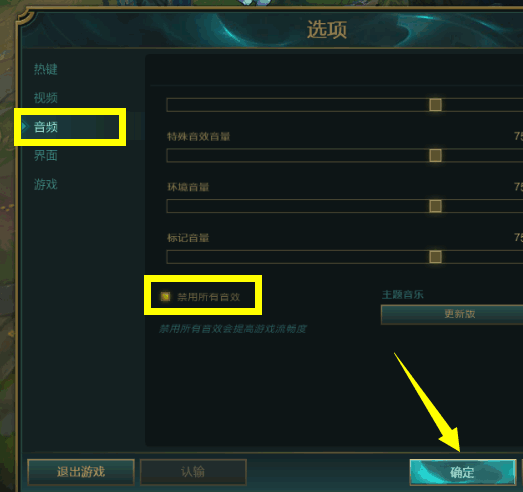Image resolution: width=523 pixels, height=492 pixels.
Task: Go to the 游戏 game settings
Action: [x=46, y=184]
